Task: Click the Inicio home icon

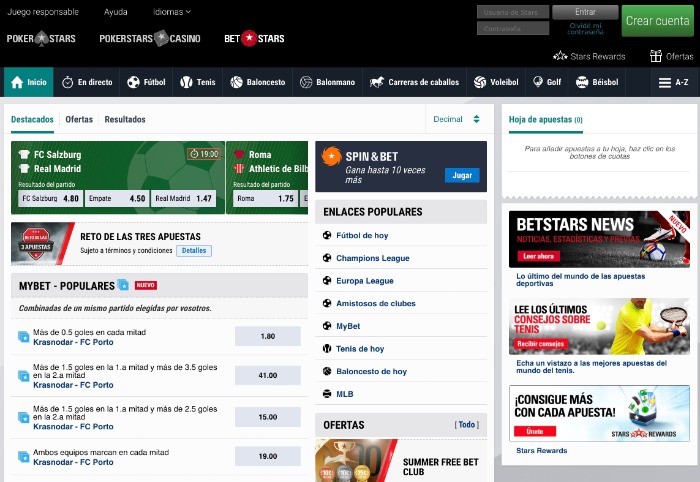Action: (17, 82)
